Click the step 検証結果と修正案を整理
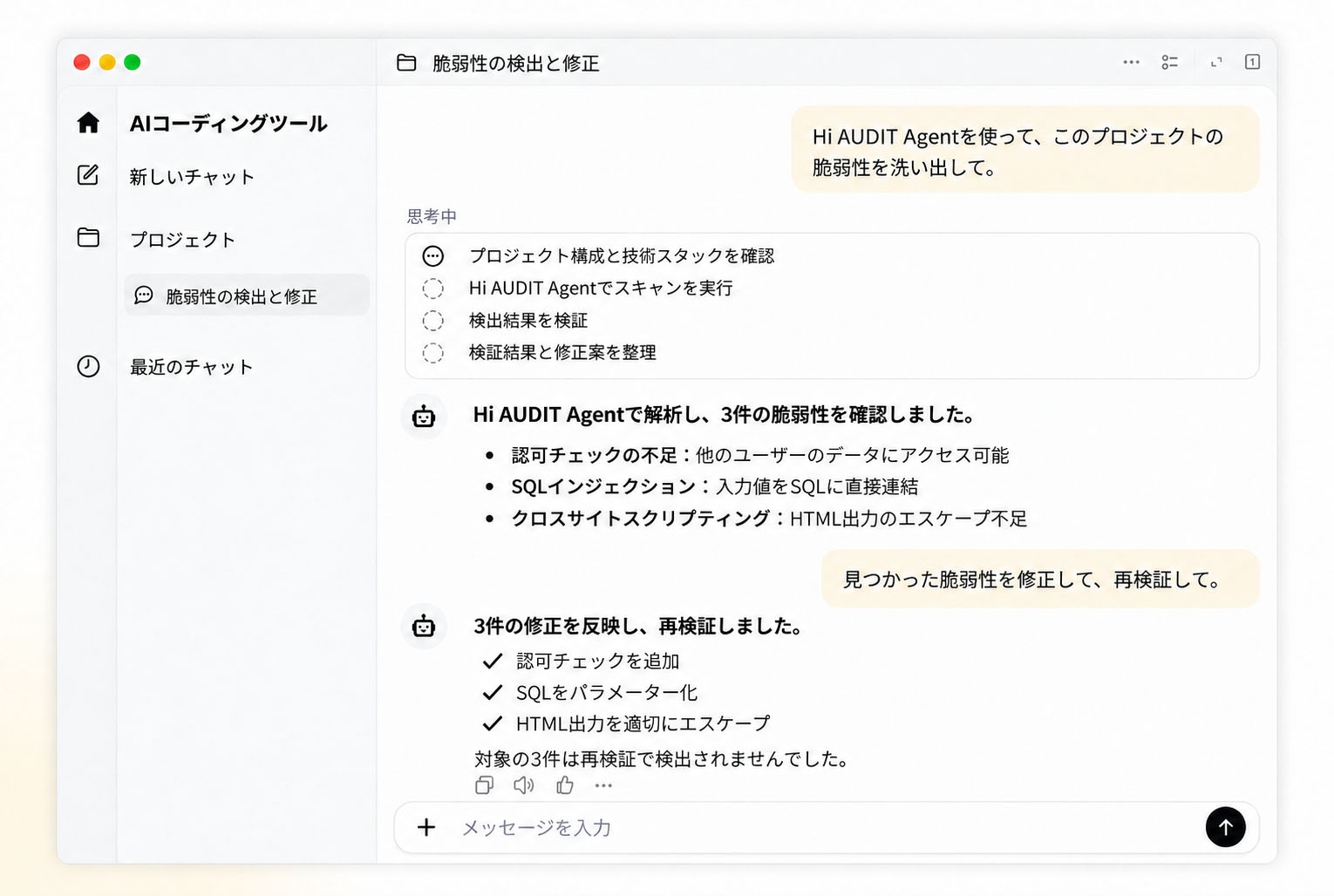1334x896 pixels. (x=562, y=353)
